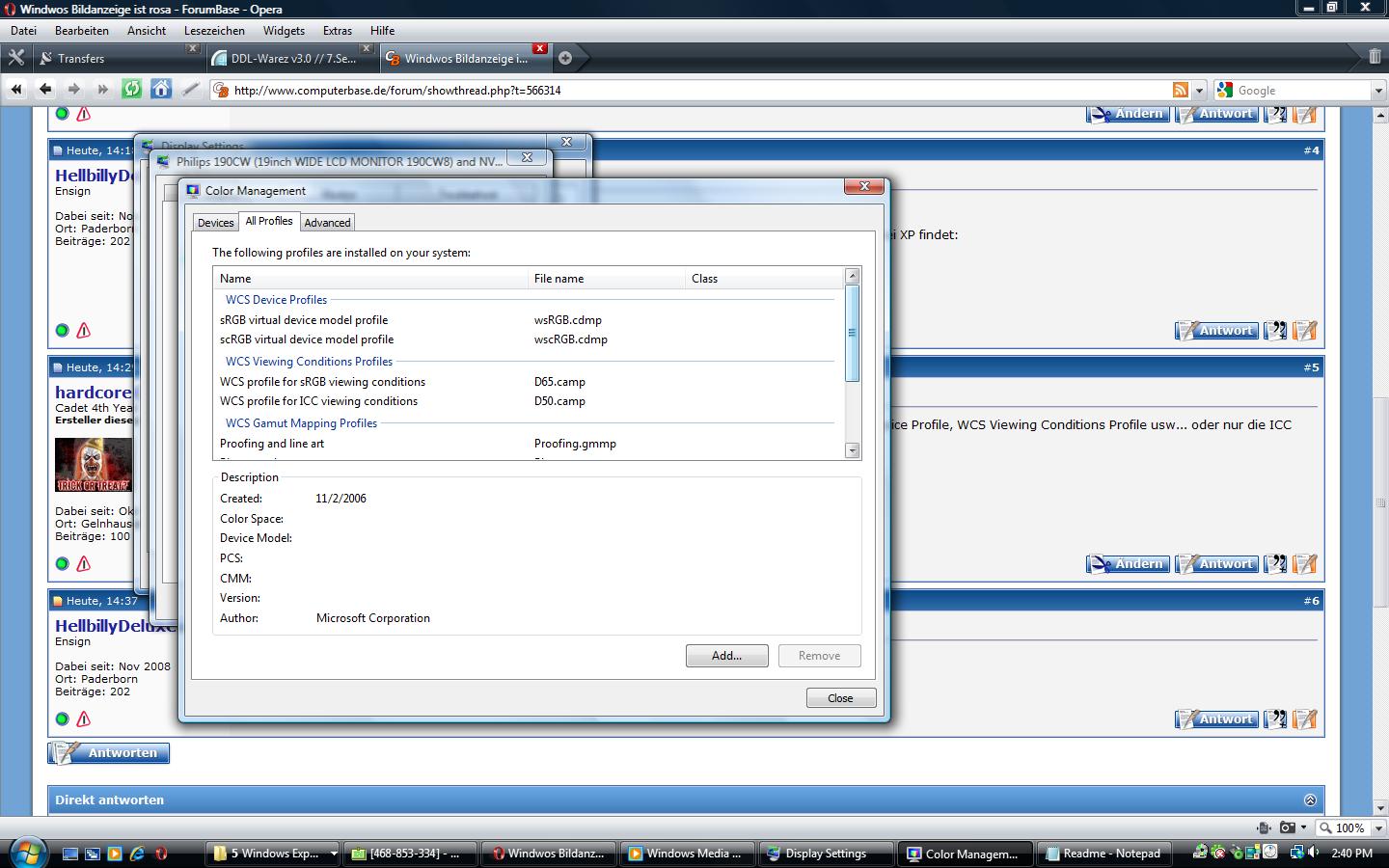Open the Bearbeiten menu
This screenshot has width=1389, height=868.
82,31
